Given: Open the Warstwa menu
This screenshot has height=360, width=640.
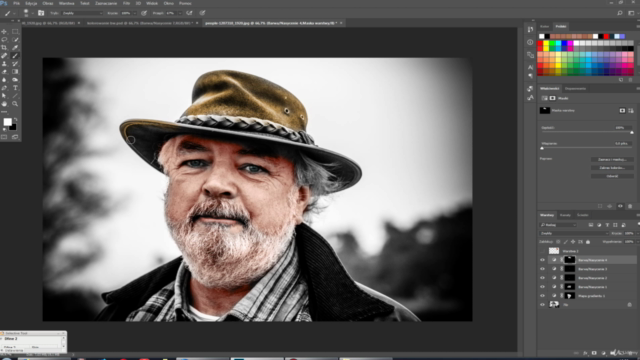Looking at the screenshot, I should pos(67,3).
